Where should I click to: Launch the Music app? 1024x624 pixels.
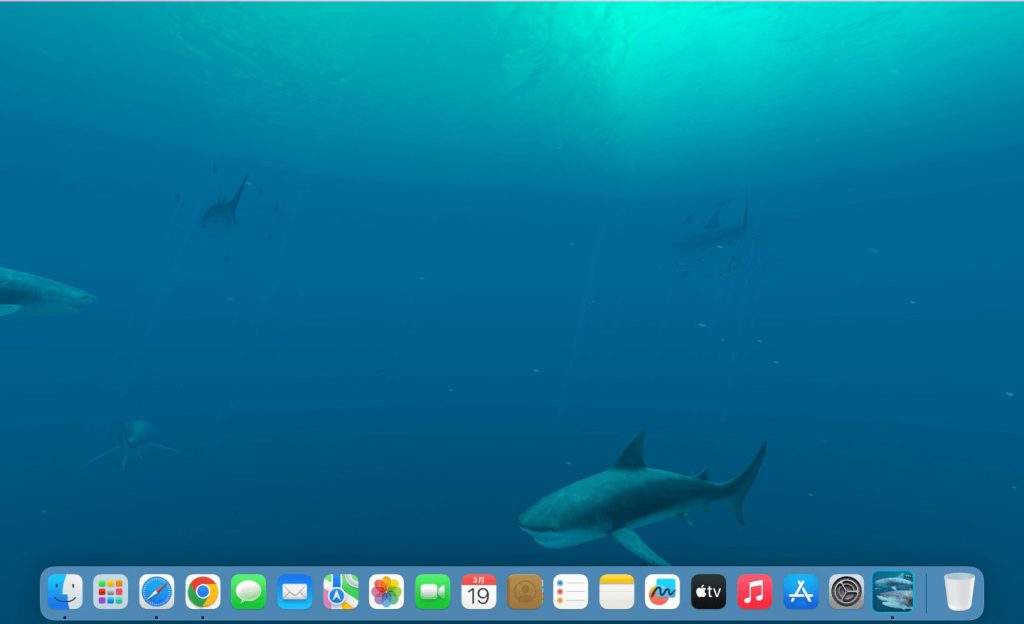point(755,592)
